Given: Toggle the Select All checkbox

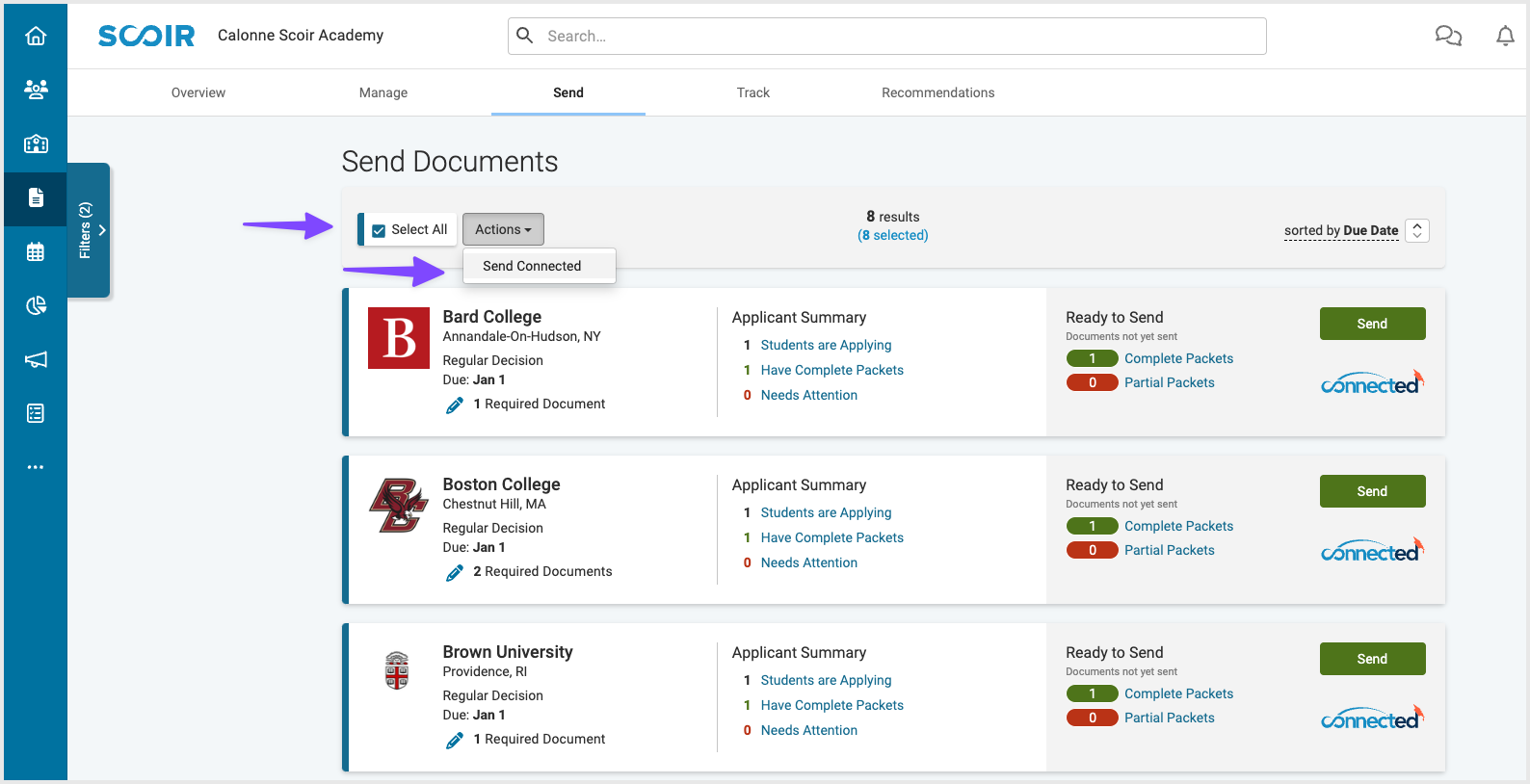Looking at the screenshot, I should 379,230.
